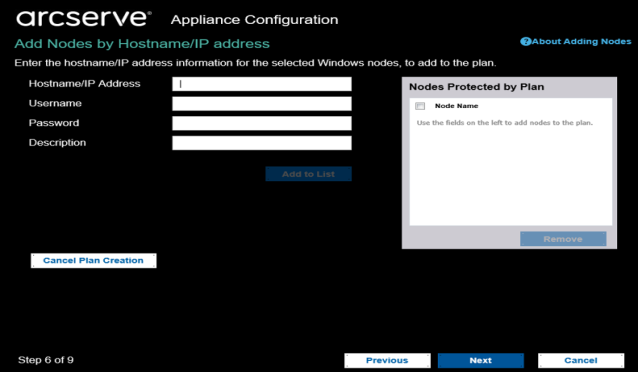This screenshot has height=372, width=638.
Task: Click the Description text field
Action: pos(262,143)
